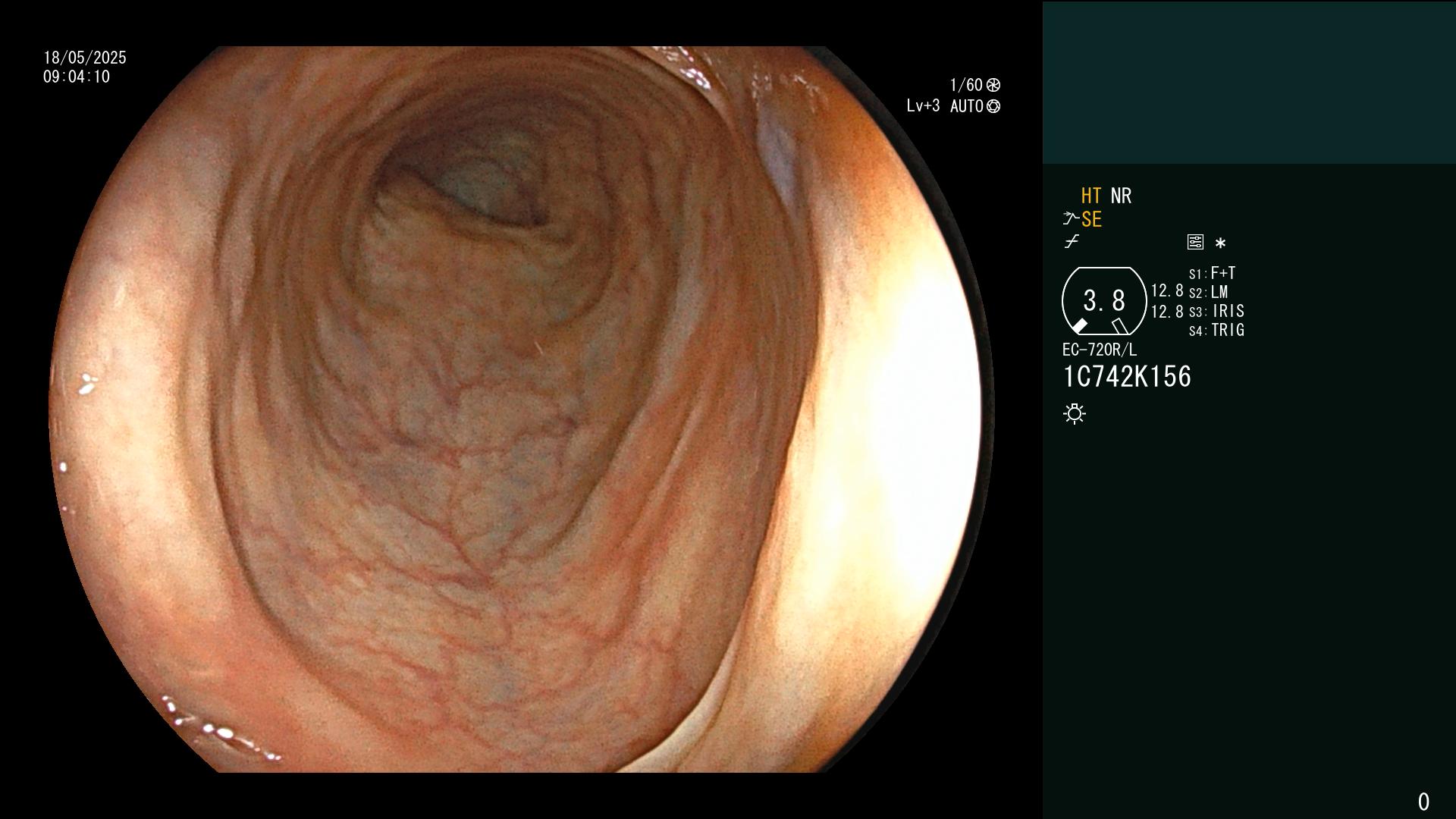This screenshot has height=819, width=1456.
Task: Click the upper 12.8 diameter value
Action: [x=1167, y=291]
